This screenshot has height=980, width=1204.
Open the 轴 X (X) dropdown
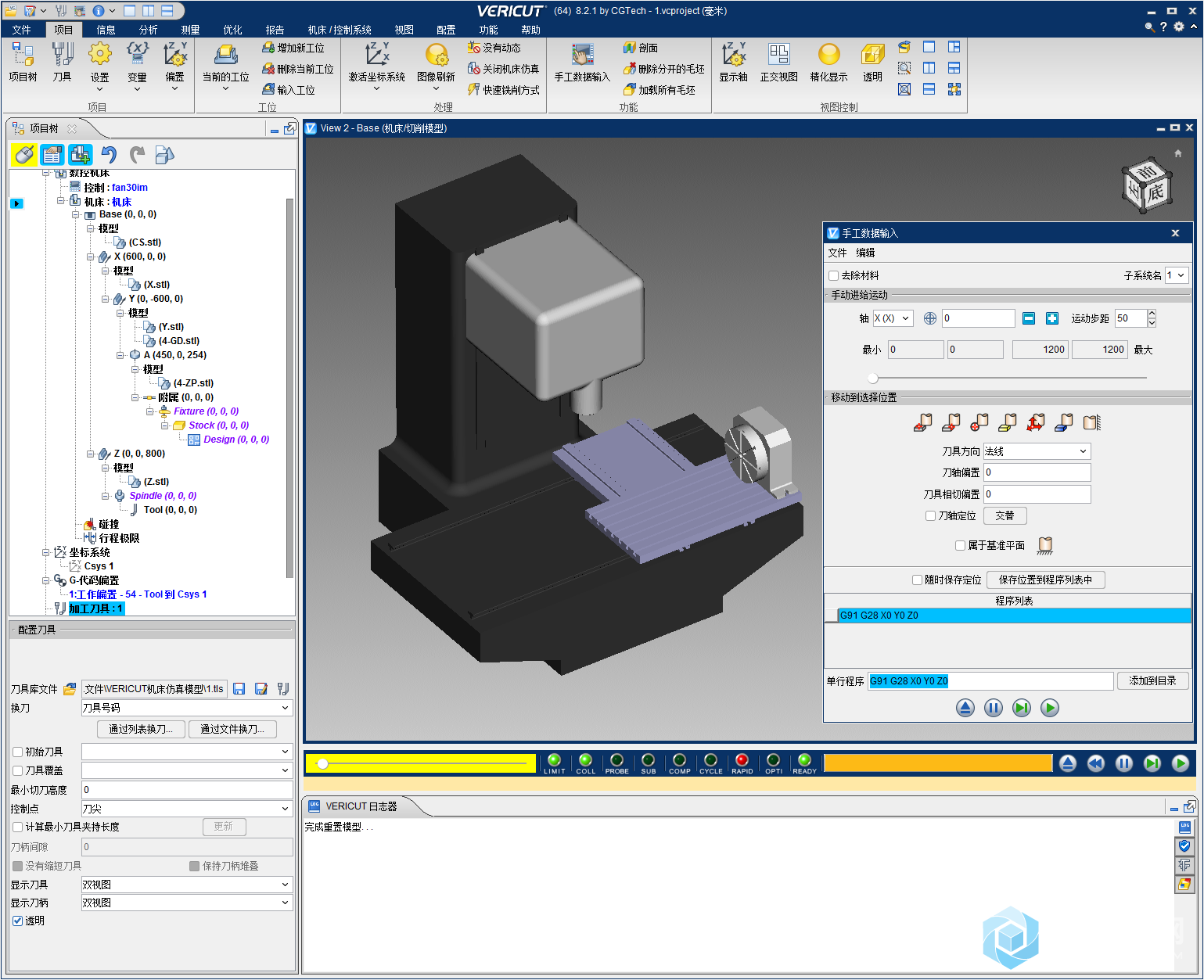click(x=893, y=318)
